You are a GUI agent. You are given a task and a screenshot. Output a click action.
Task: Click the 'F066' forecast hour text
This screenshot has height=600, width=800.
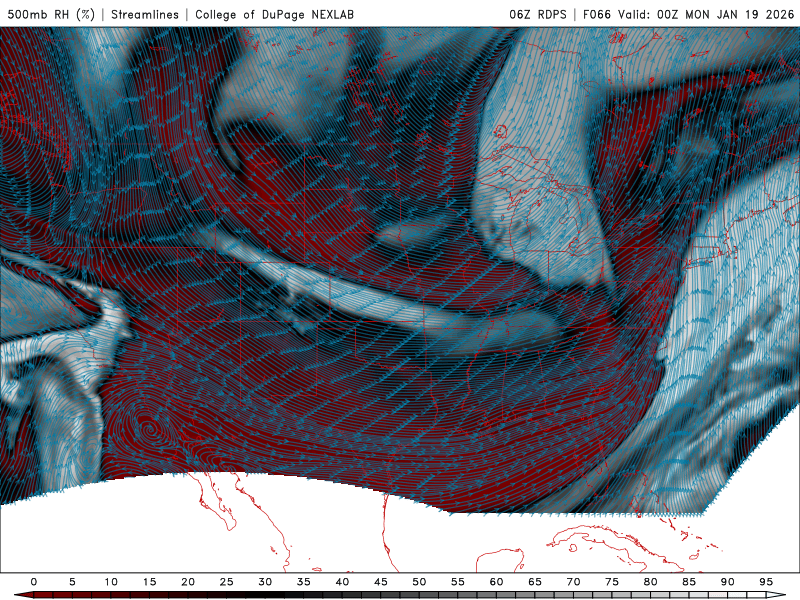pyautogui.click(x=597, y=14)
